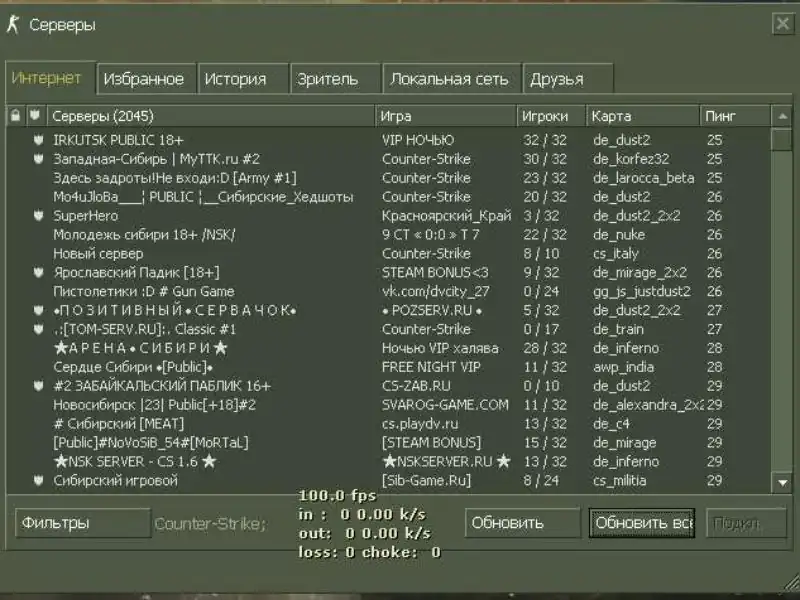Select [Public]#NoVoSiB_54#[MoRTaL] server
This screenshot has width=800, height=600.
click(x=388, y=442)
